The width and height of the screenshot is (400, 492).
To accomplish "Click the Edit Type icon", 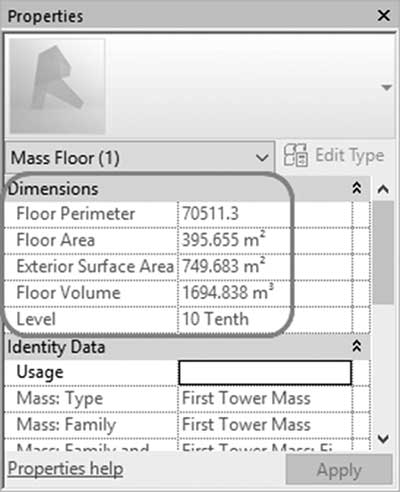I will coord(295,155).
